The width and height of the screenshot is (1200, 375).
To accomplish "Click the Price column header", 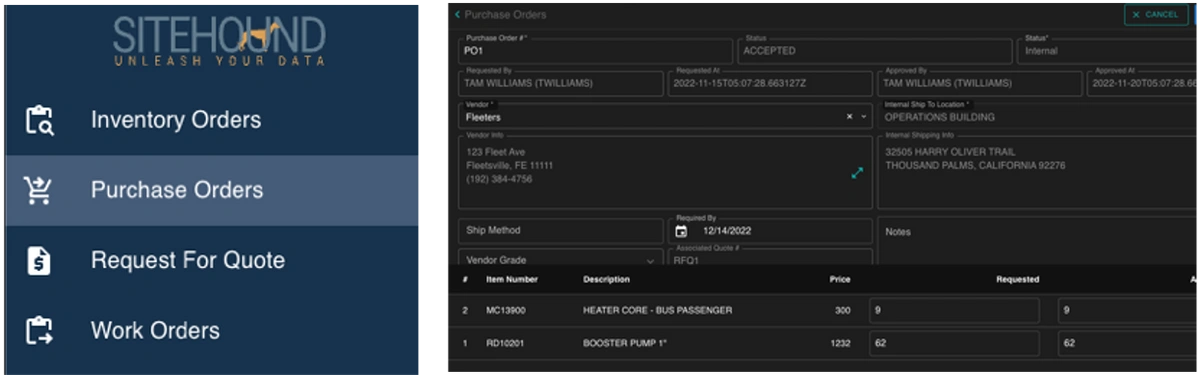I will point(840,280).
